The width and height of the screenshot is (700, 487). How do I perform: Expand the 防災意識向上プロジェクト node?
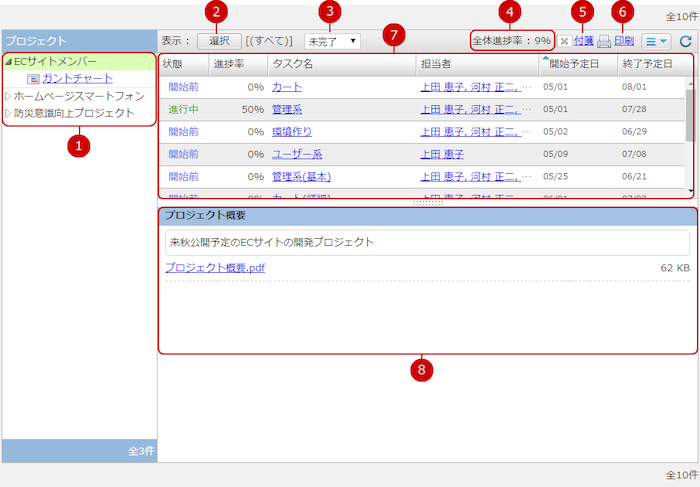pyautogui.click(x=8, y=113)
